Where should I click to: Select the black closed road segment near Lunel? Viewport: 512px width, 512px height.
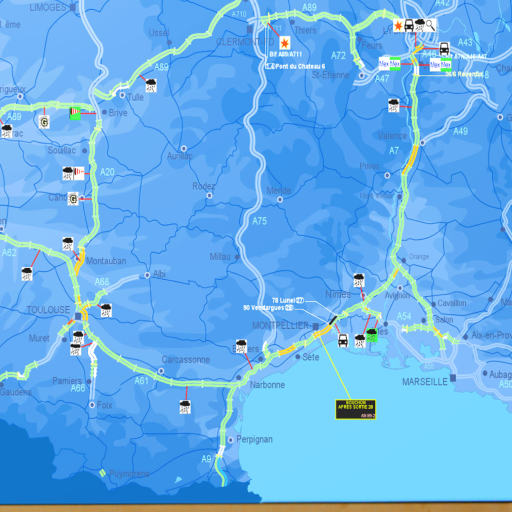[333, 320]
